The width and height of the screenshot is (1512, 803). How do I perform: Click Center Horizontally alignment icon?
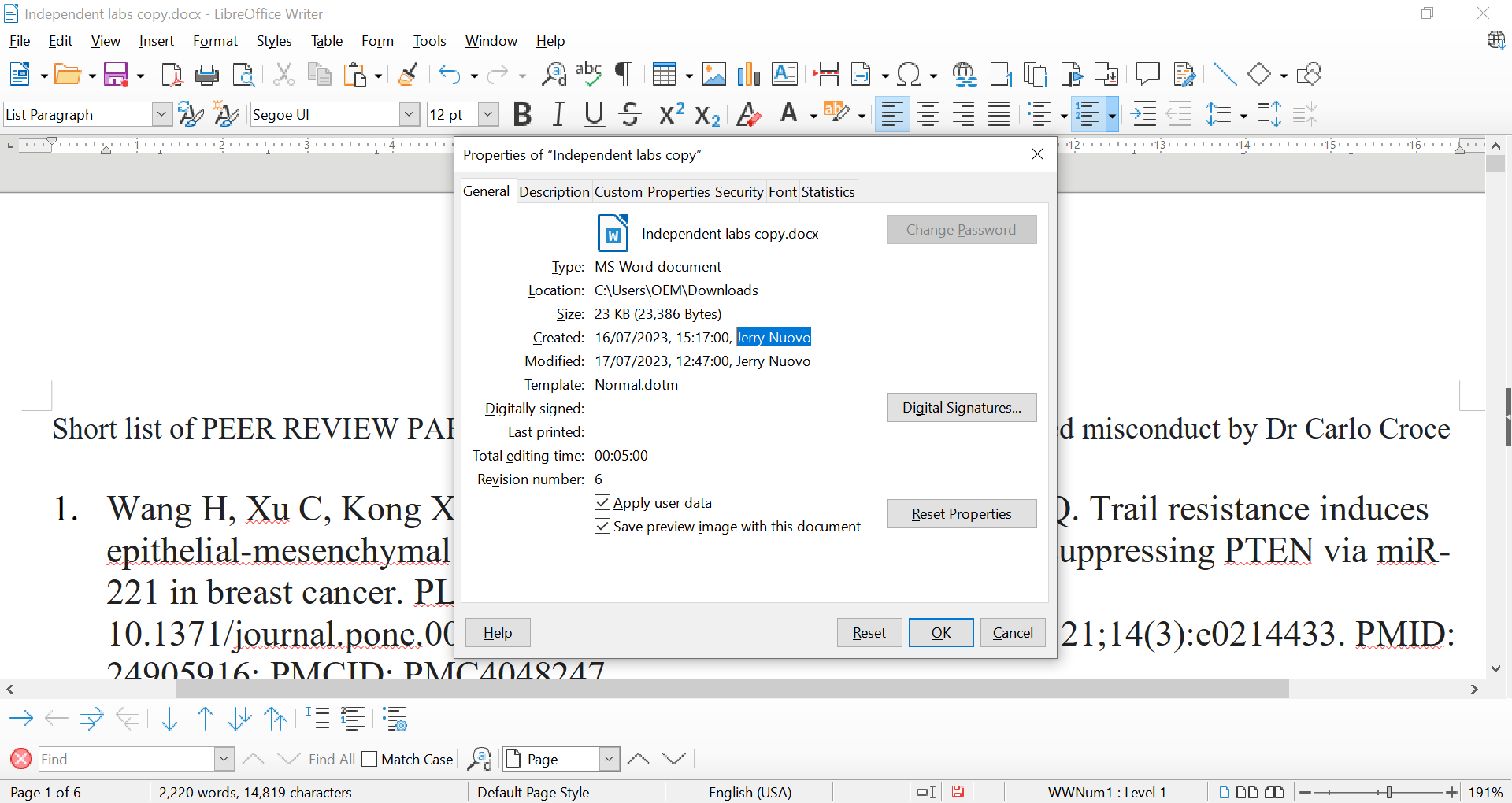928,115
